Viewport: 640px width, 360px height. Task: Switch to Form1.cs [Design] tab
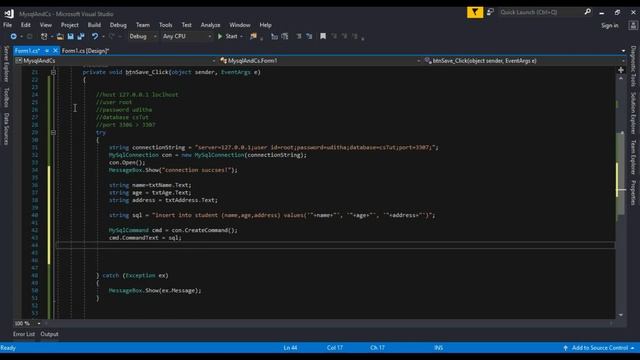85,51
